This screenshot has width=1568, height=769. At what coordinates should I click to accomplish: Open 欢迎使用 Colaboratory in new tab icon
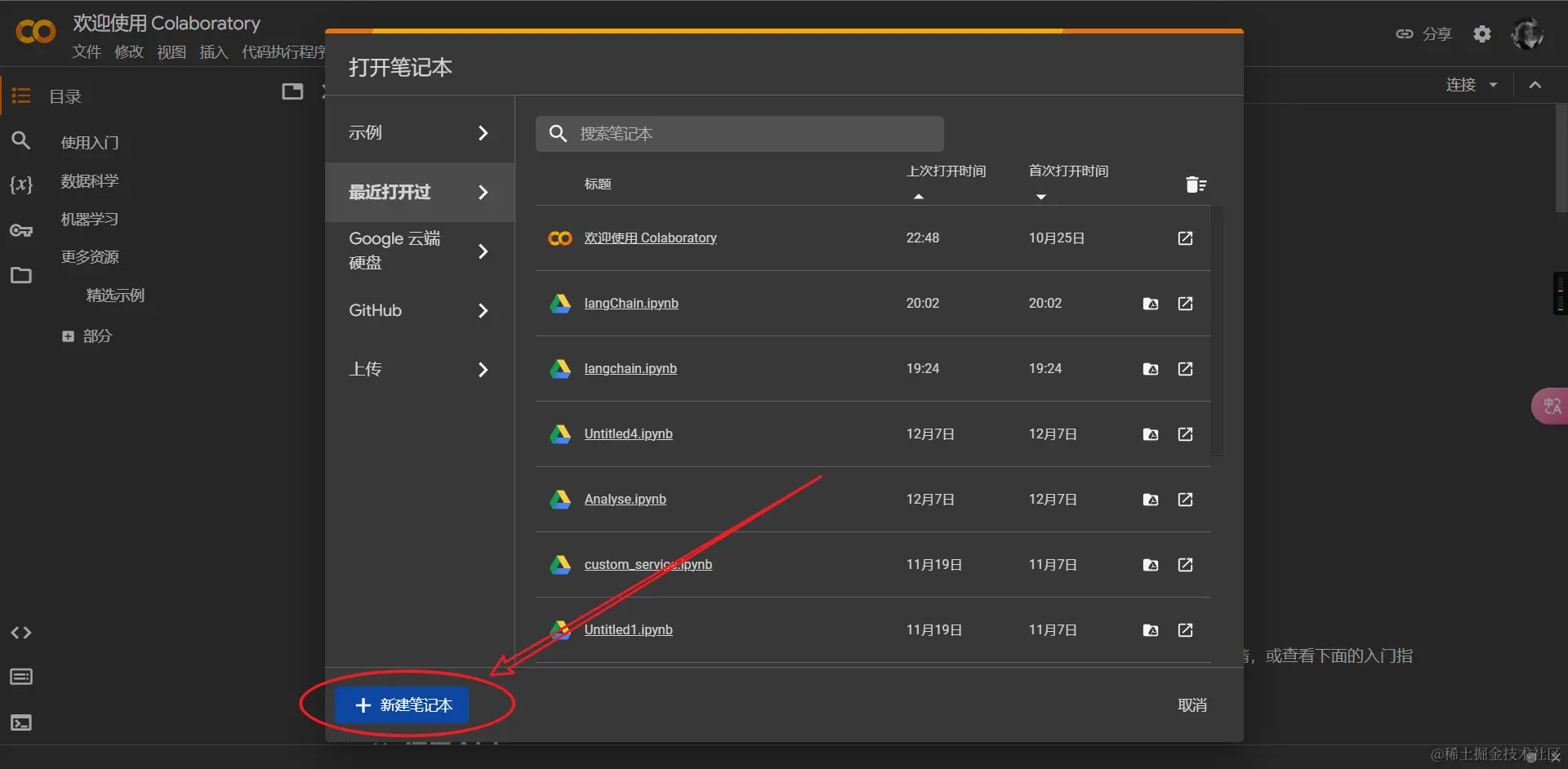(1185, 238)
